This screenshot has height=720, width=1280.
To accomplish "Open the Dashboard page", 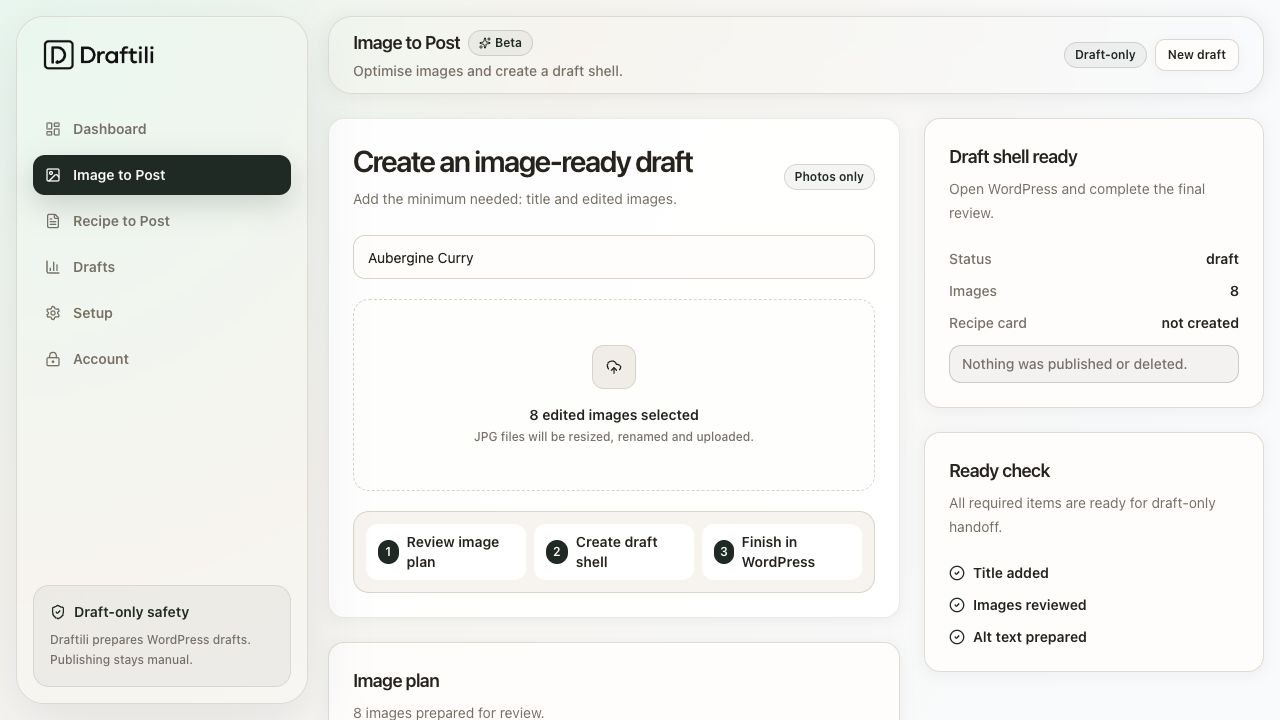I will click(x=162, y=129).
